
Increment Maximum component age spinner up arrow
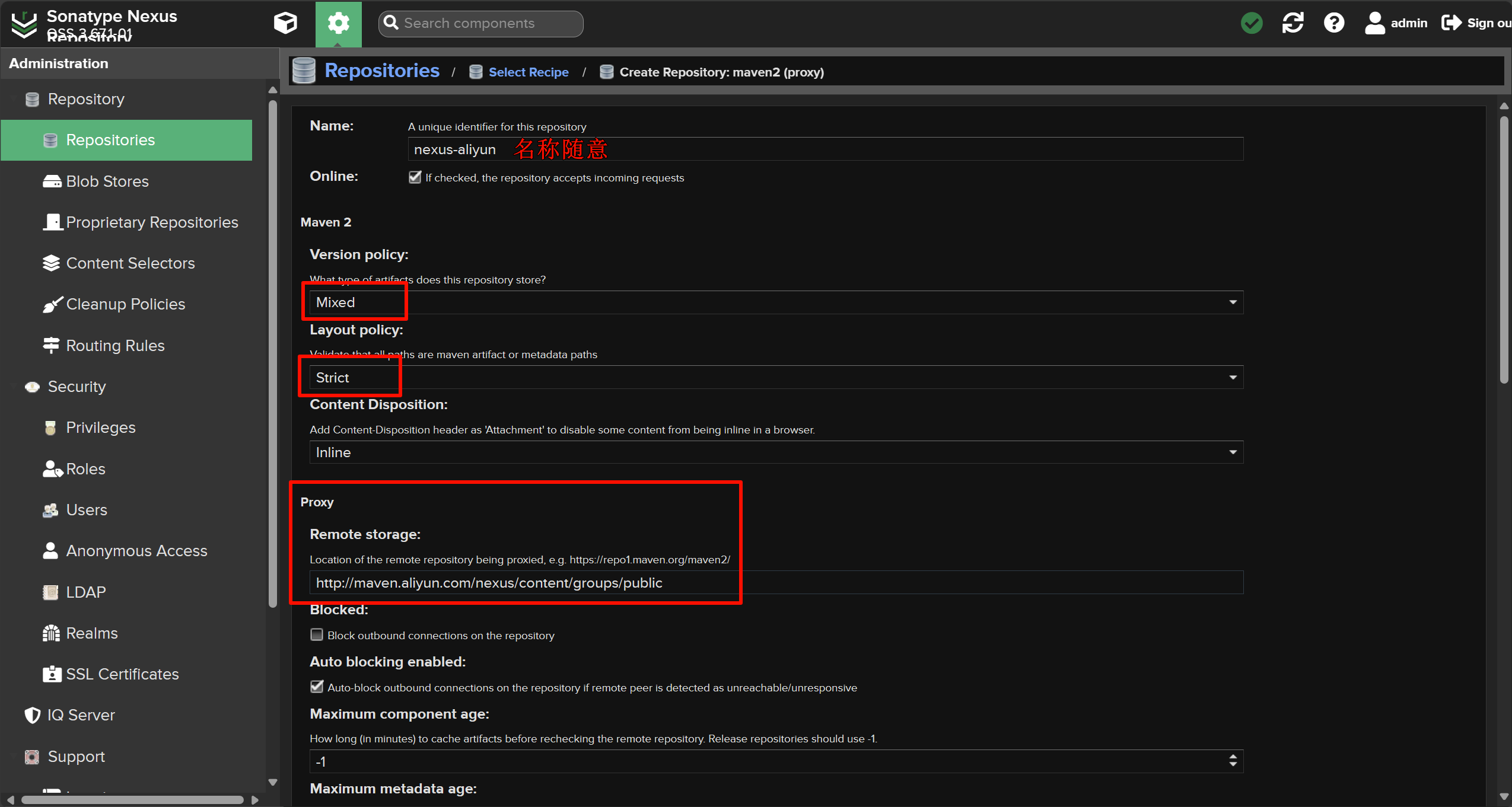[1233, 757]
